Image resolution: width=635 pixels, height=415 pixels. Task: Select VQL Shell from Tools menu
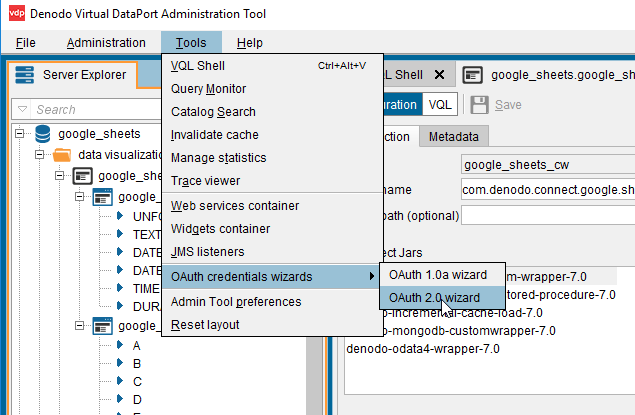point(272,66)
